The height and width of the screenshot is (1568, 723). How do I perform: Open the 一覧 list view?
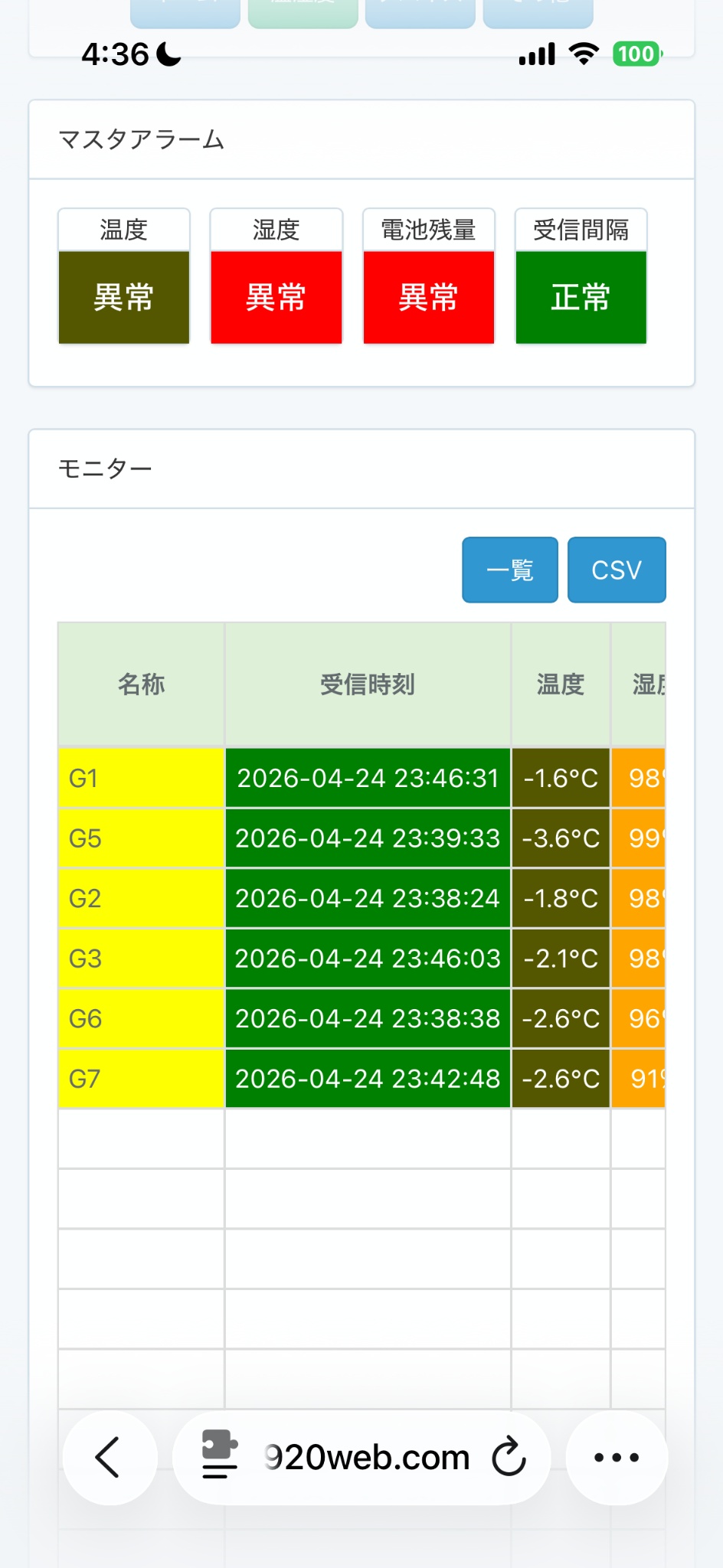510,570
